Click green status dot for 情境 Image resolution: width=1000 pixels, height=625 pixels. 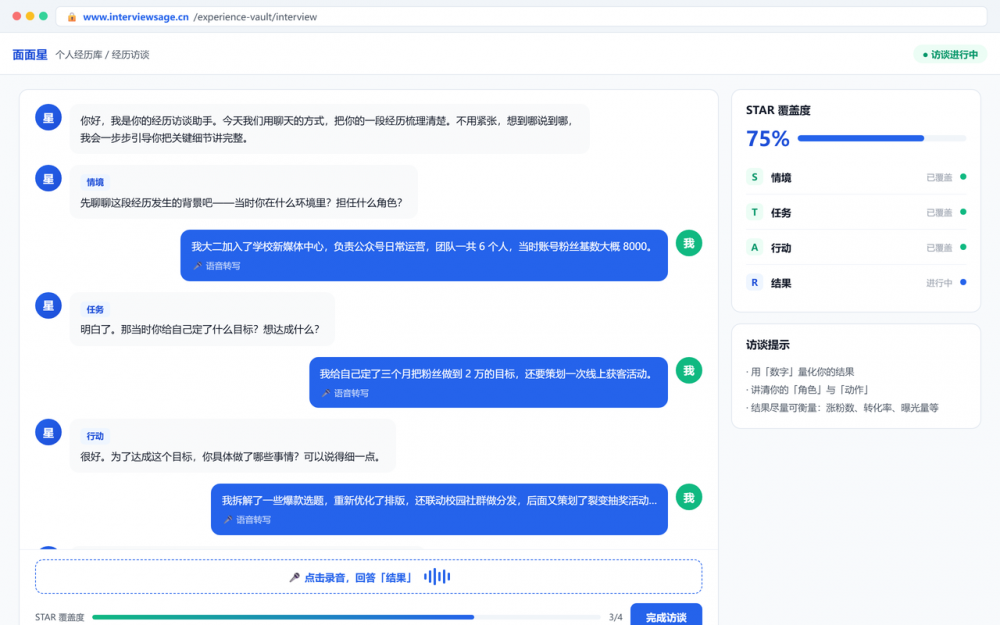coord(963,177)
